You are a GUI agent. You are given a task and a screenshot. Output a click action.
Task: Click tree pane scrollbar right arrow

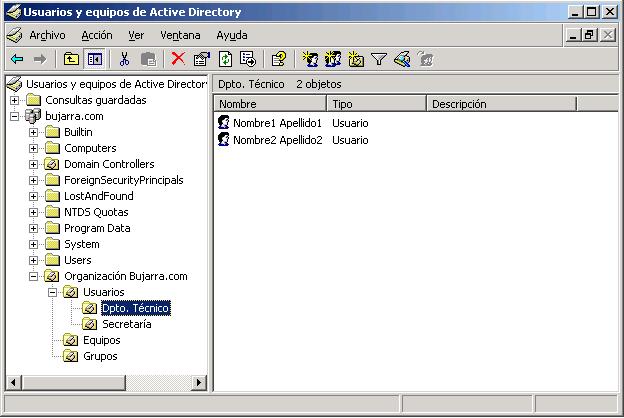(199, 383)
